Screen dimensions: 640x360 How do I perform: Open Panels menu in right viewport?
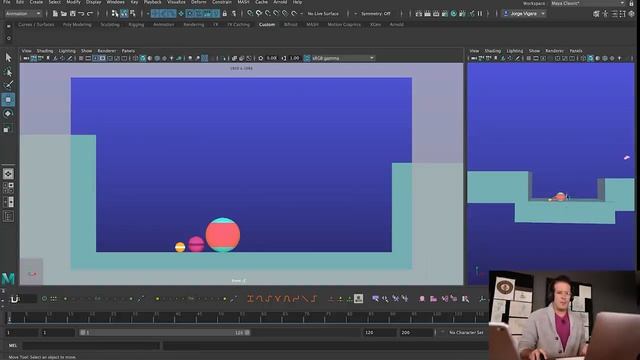pos(576,51)
